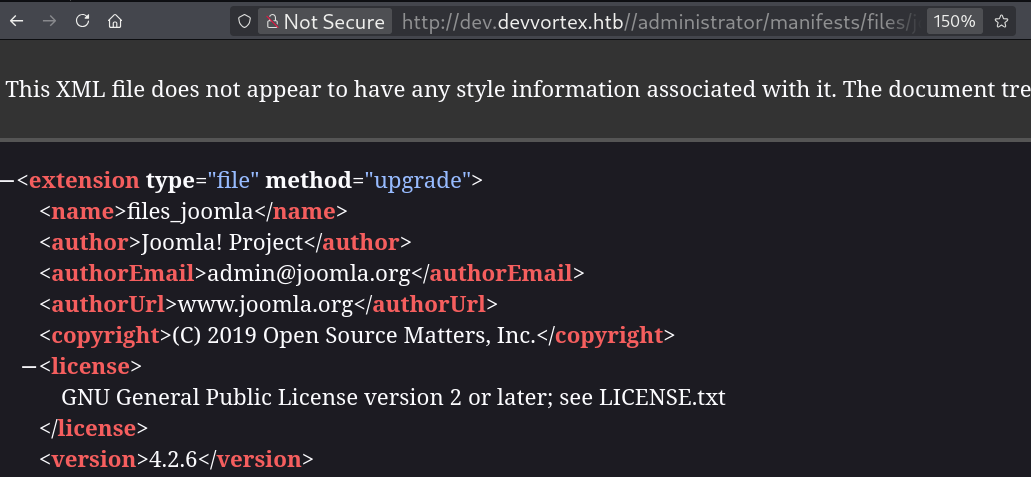Select www.joomla.org author URL text
This screenshot has height=477, width=1031.
pos(266,305)
